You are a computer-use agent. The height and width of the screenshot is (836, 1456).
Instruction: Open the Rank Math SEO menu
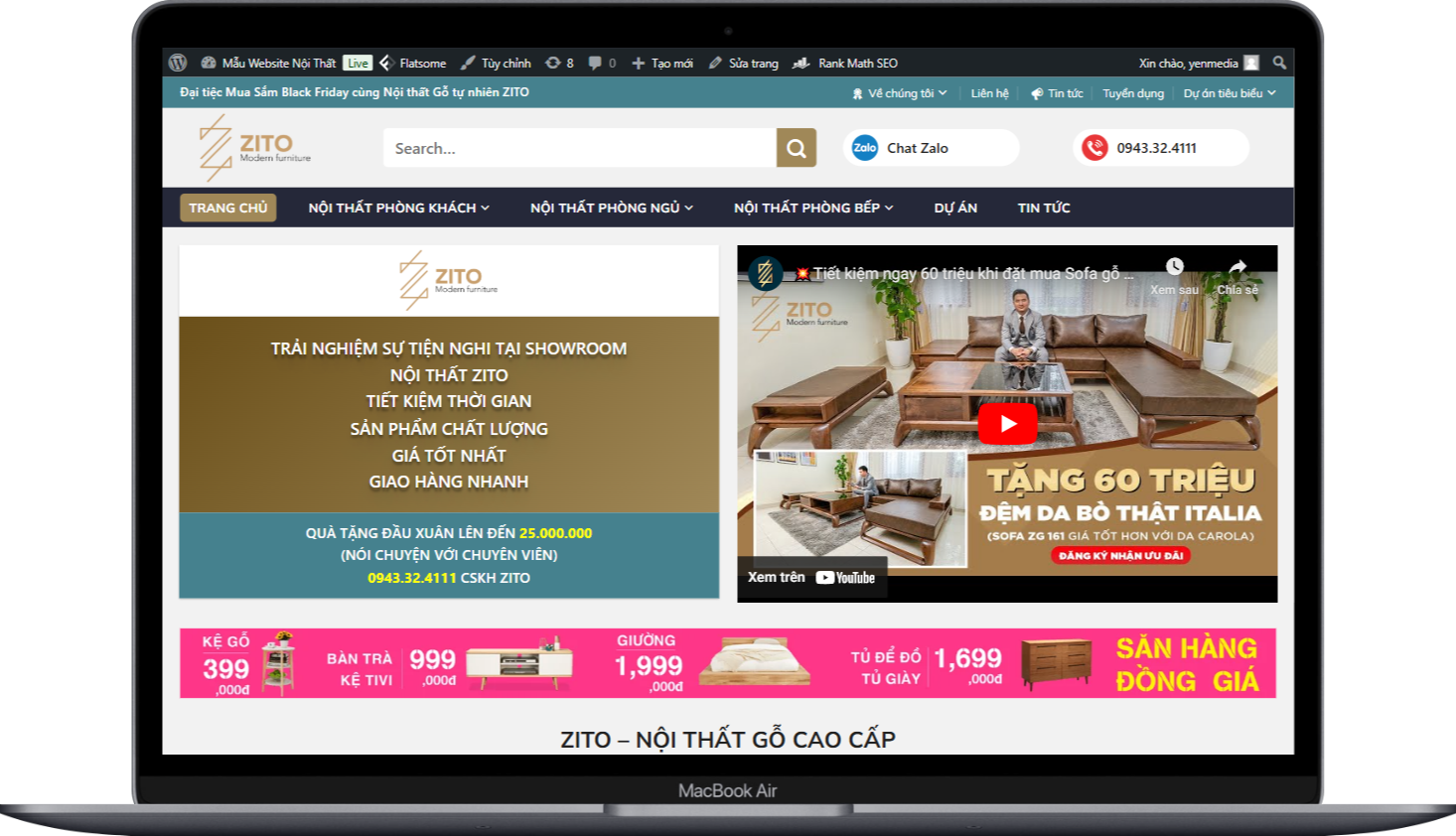tap(845, 63)
